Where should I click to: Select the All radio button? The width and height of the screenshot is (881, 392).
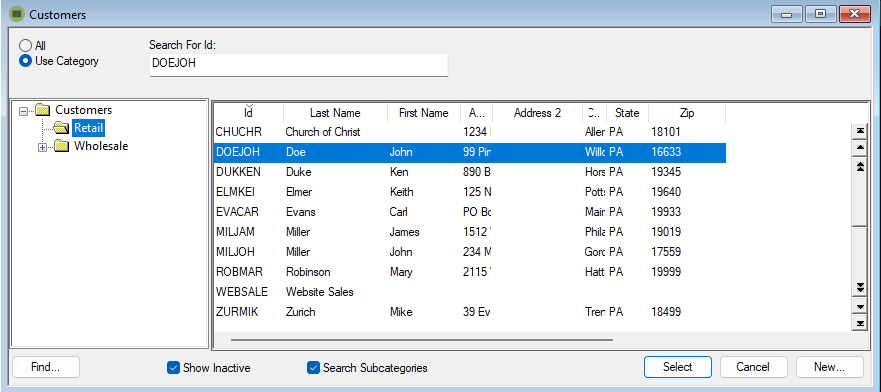pyautogui.click(x=25, y=46)
